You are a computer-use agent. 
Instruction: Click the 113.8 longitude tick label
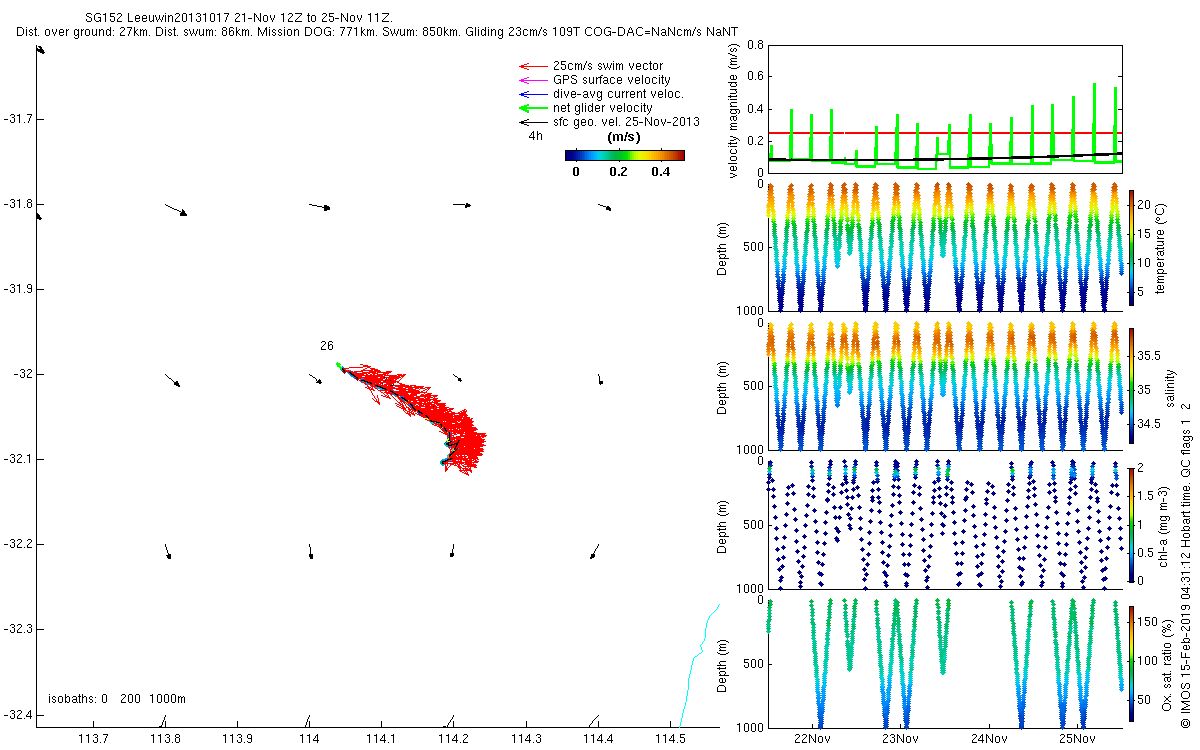pyautogui.click(x=165, y=739)
